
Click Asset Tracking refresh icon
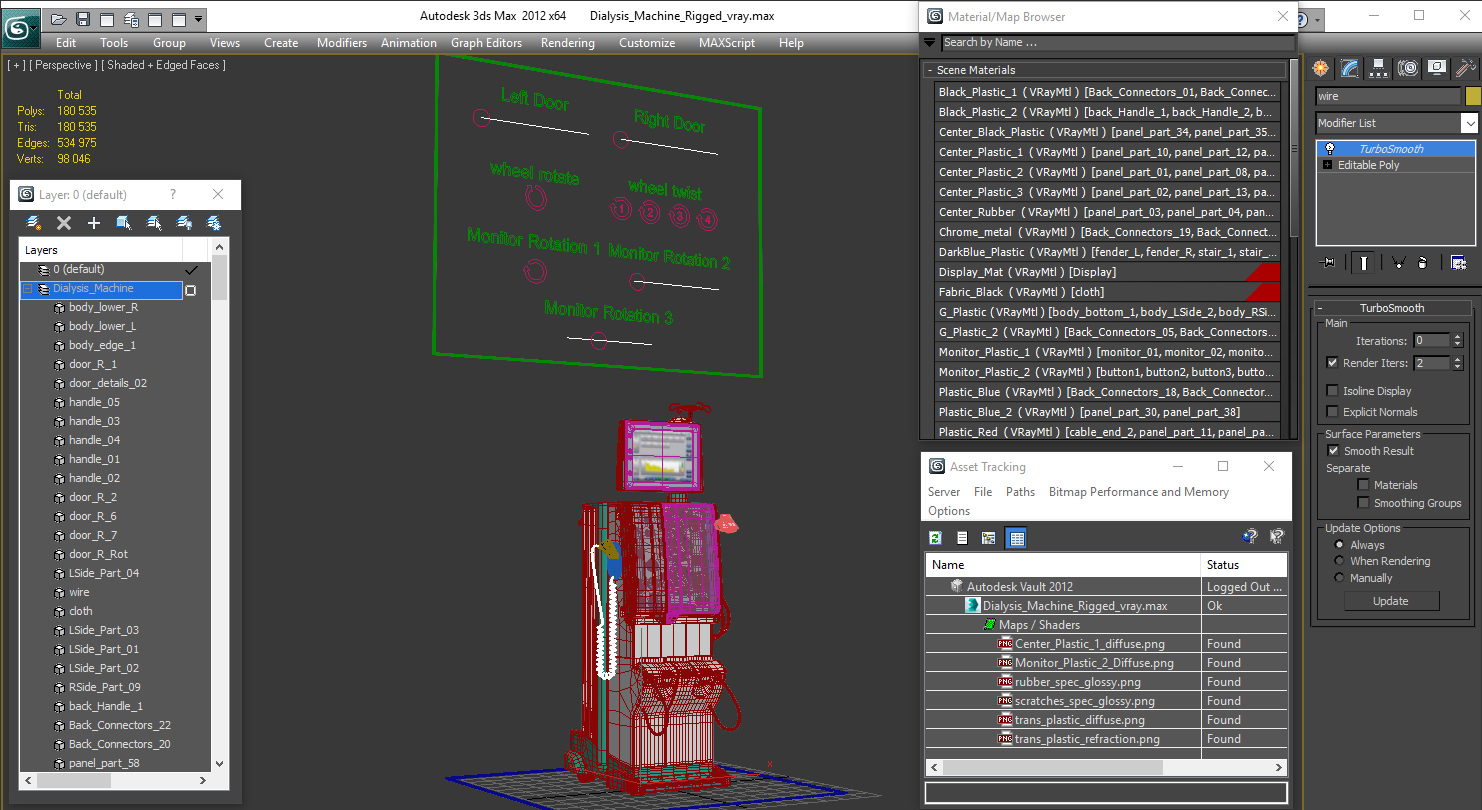pyautogui.click(x=935, y=538)
